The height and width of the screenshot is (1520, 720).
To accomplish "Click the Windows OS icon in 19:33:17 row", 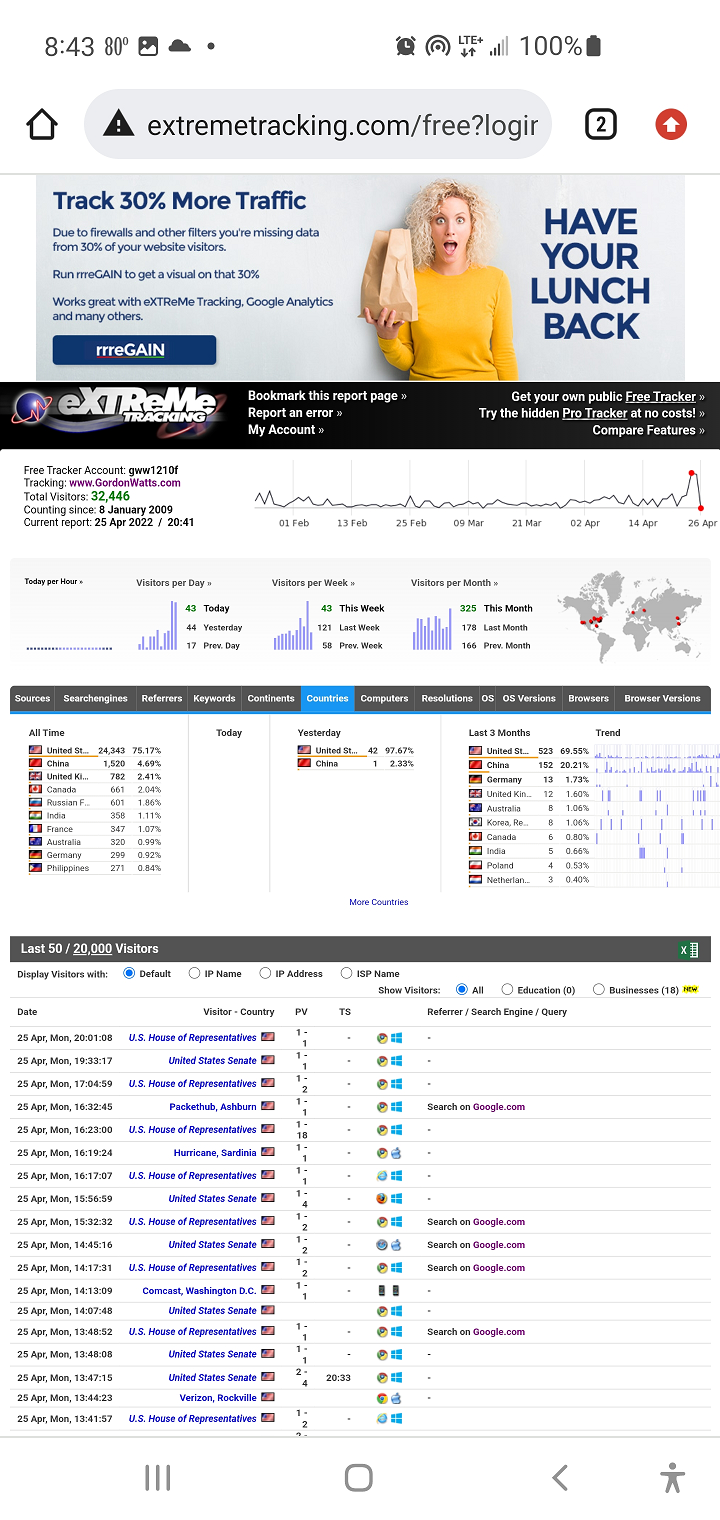I will (397, 1061).
